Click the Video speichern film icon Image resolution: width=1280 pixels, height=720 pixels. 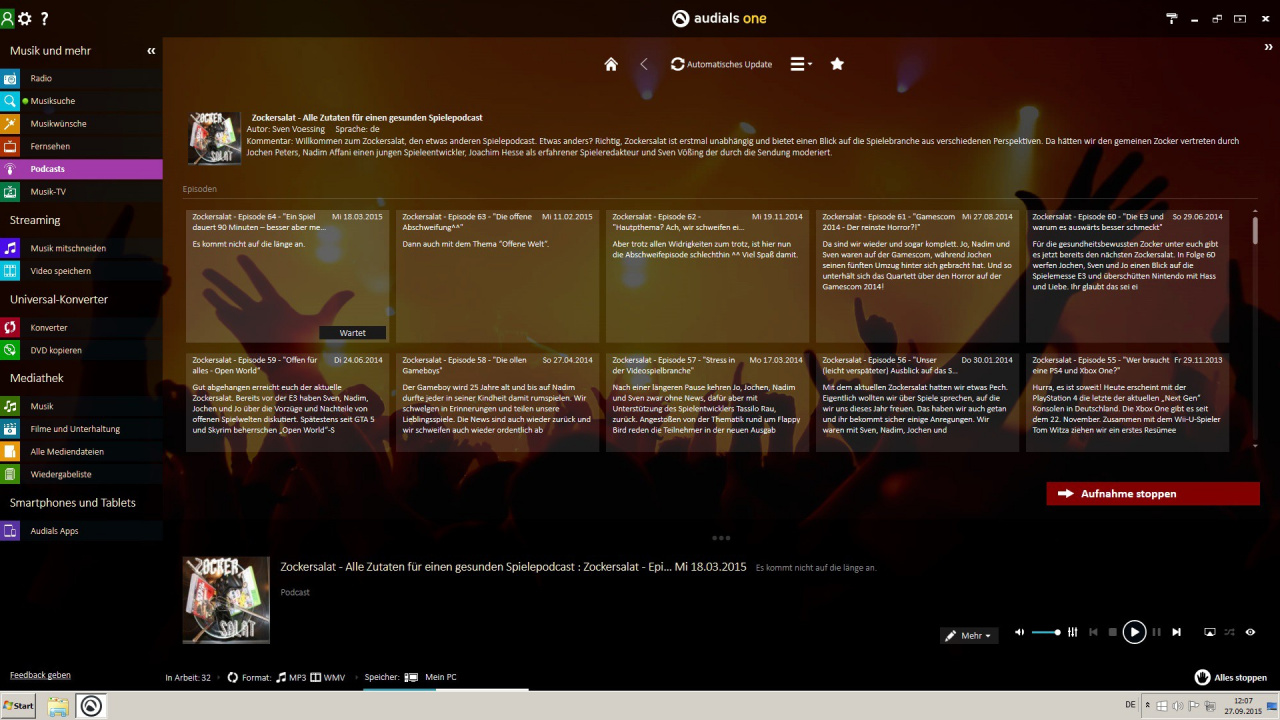[10, 271]
